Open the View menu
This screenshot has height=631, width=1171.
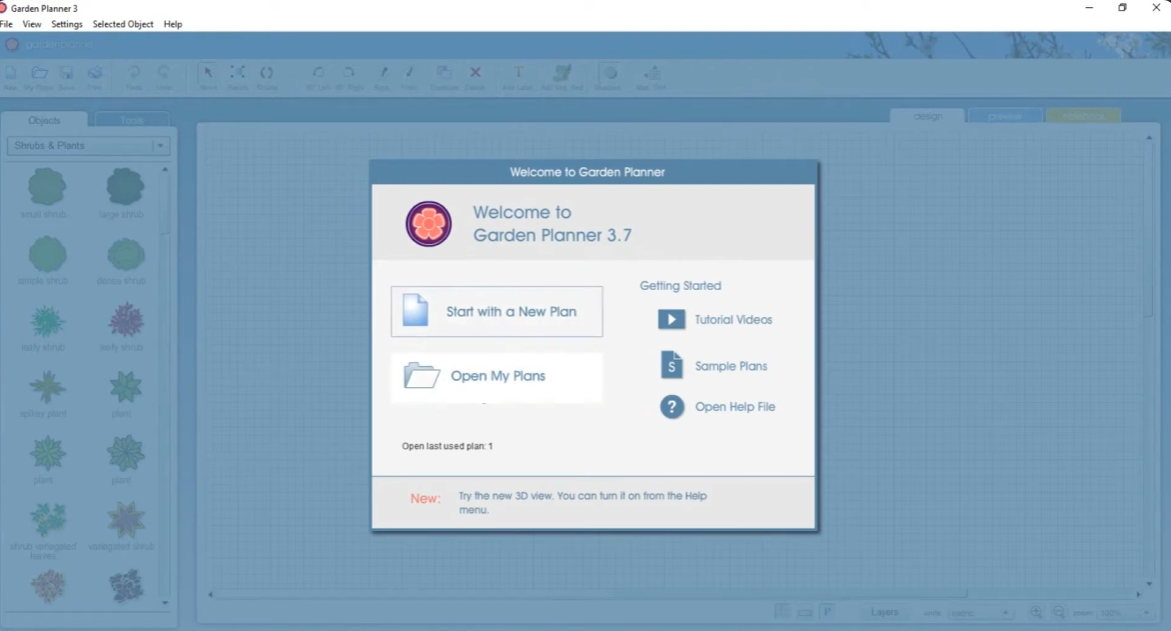pos(32,24)
